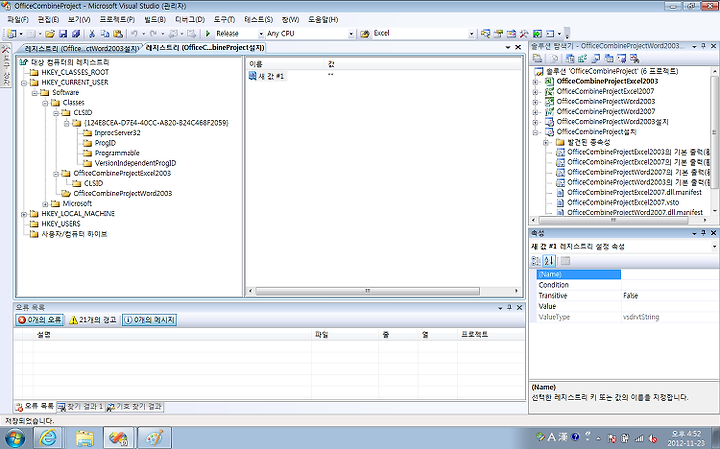Screen dimensions: 720x449
Task: Toggle the 21 warnings filter button
Action: click(93, 320)
